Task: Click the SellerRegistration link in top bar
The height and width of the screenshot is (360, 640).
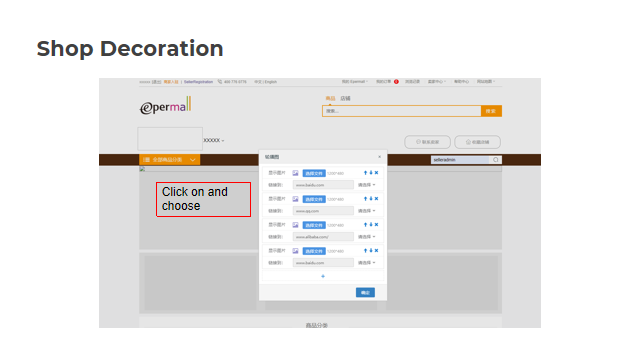Action: click(x=198, y=82)
